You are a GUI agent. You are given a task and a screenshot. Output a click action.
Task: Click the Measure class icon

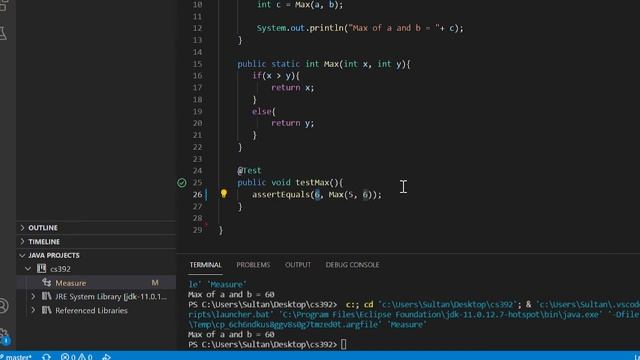(47, 282)
